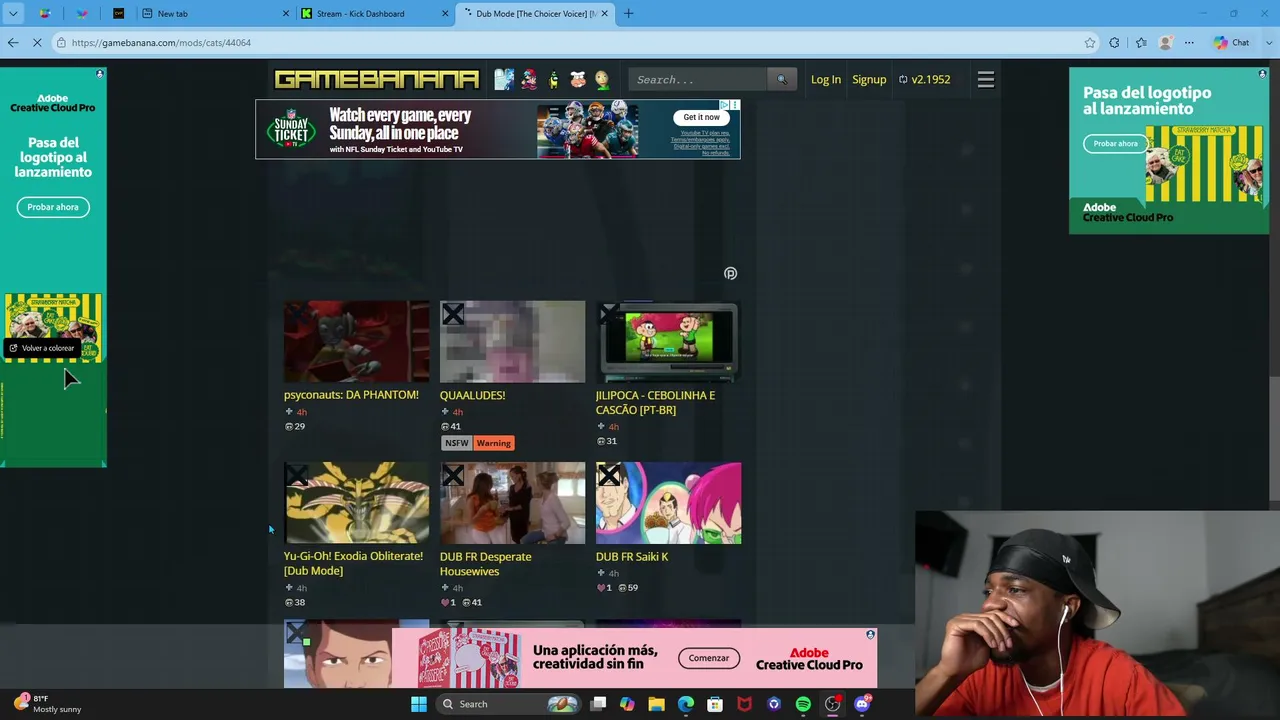Open DUB FR Desperate Housewives mod title
The height and width of the screenshot is (720, 1280).
(485, 563)
